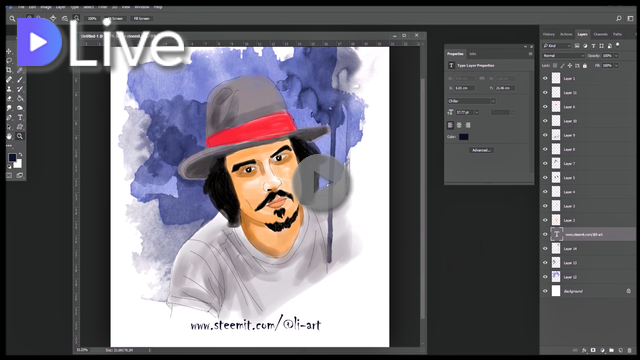Open Properties panel menu icon
640x360 pixels.
[x=530, y=54]
